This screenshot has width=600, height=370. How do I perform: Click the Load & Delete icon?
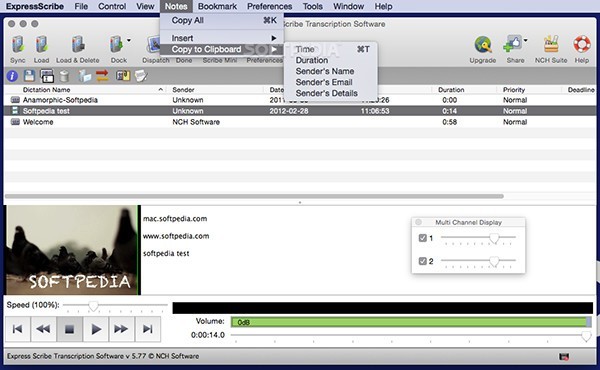(x=78, y=44)
